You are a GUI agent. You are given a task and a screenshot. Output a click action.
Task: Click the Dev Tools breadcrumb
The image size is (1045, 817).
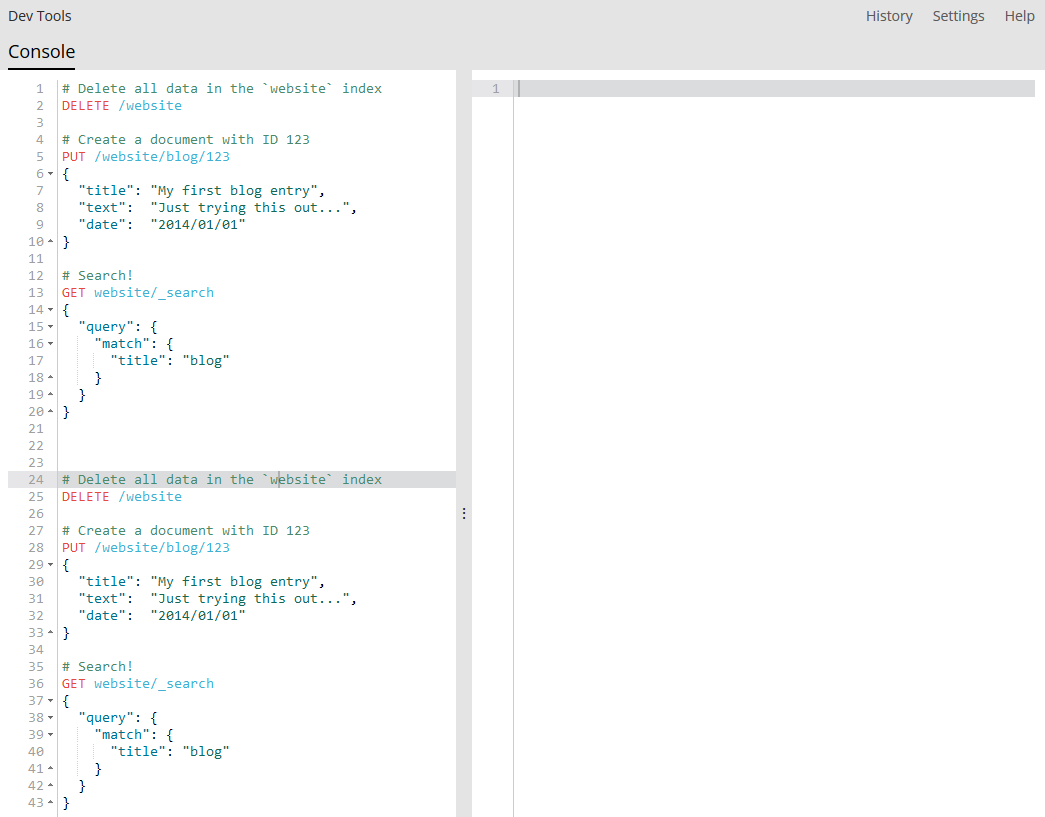point(39,15)
